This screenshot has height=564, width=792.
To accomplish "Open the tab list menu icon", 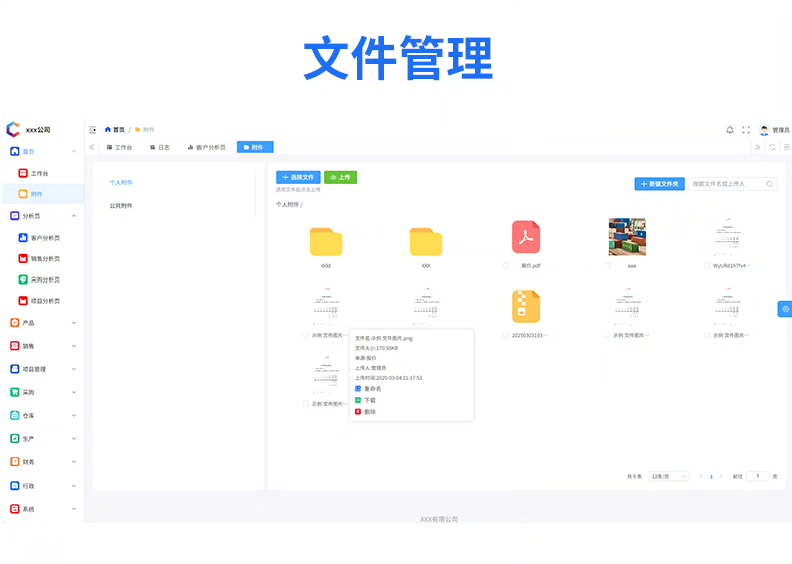I will pyautogui.click(x=786, y=147).
